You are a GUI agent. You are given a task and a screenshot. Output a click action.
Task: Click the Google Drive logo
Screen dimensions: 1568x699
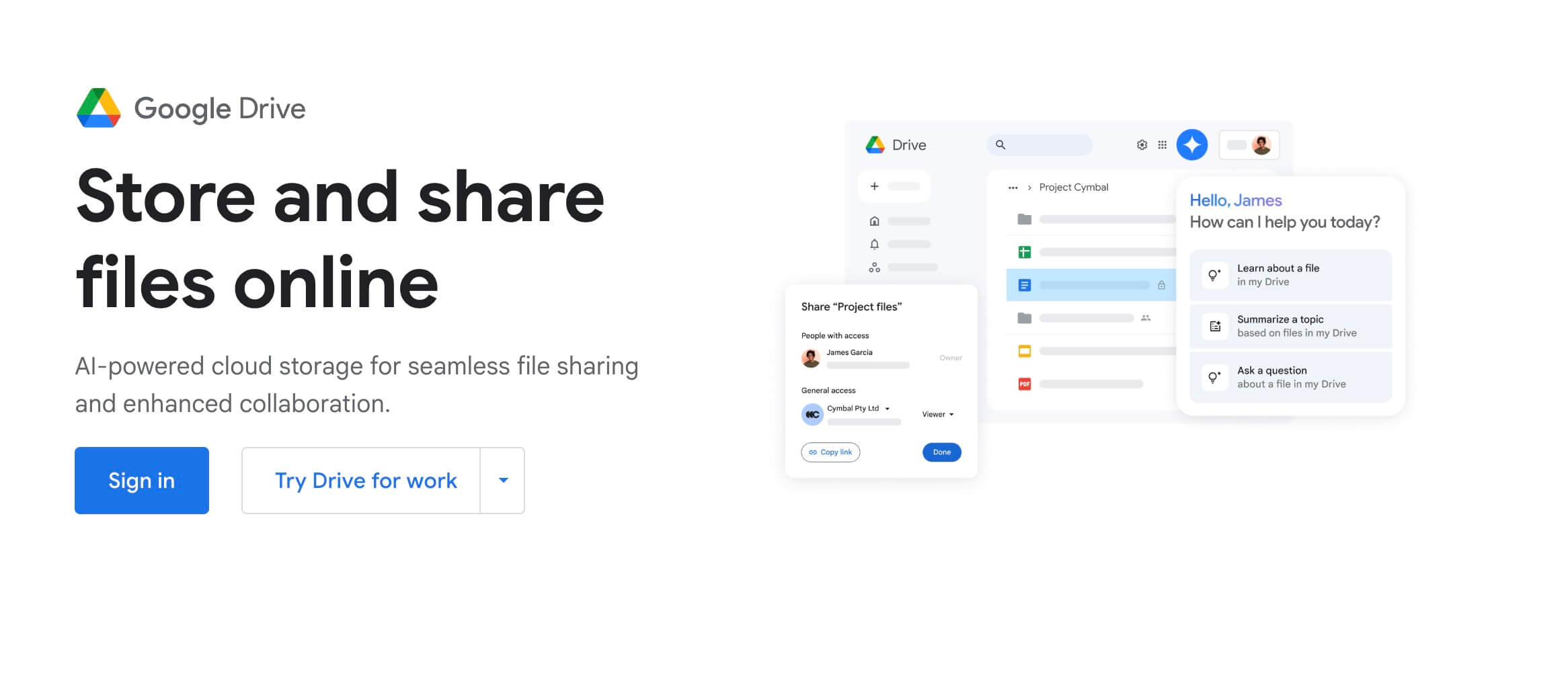tap(99, 108)
